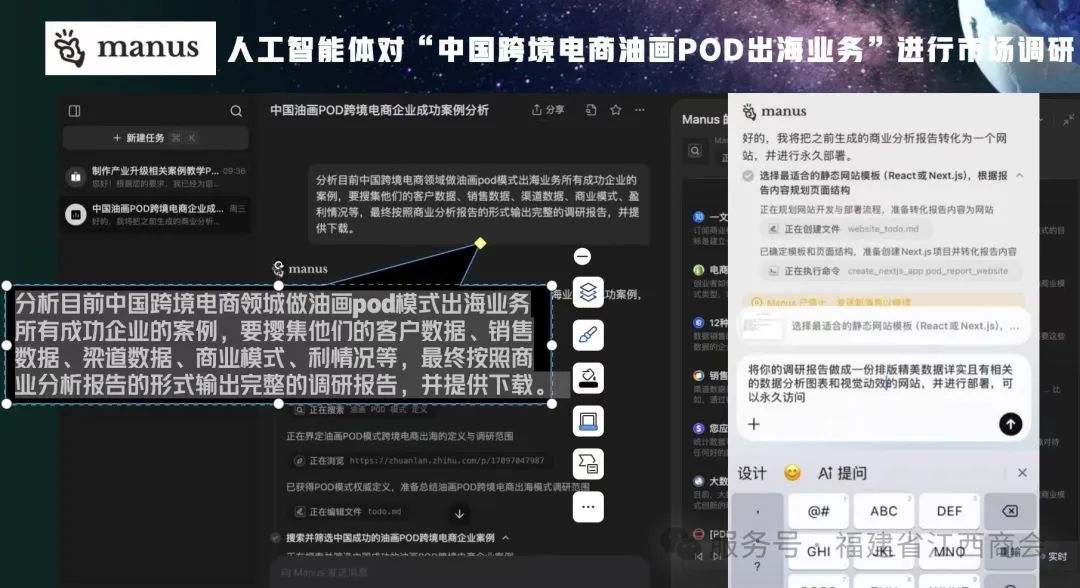Click the minus button above the floating toolbar

click(582, 257)
